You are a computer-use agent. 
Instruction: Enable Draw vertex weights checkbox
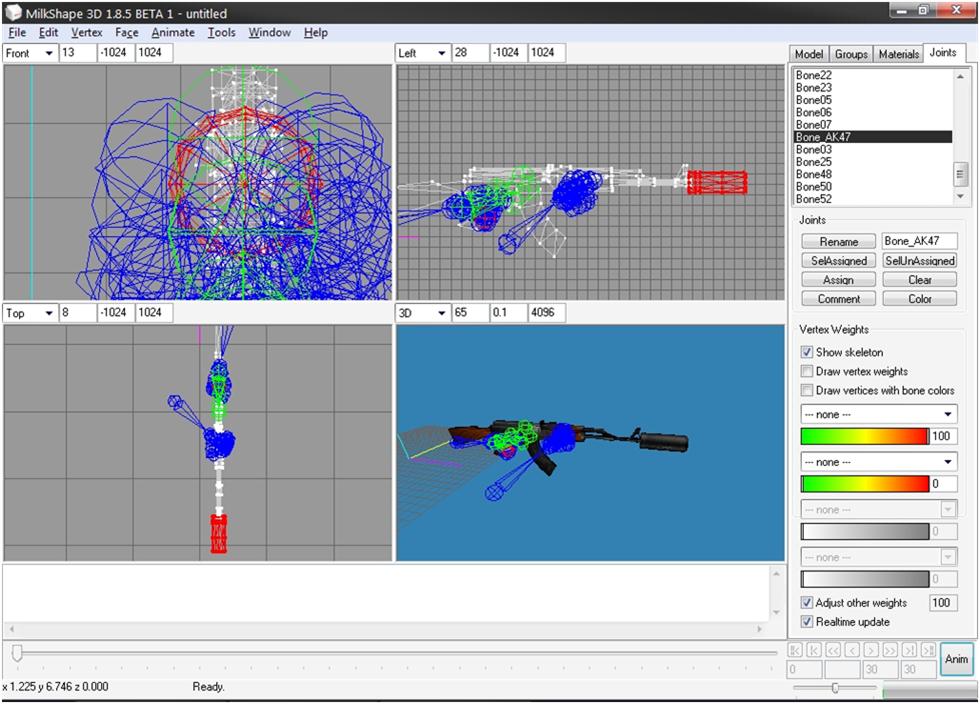click(x=807, y=371)
